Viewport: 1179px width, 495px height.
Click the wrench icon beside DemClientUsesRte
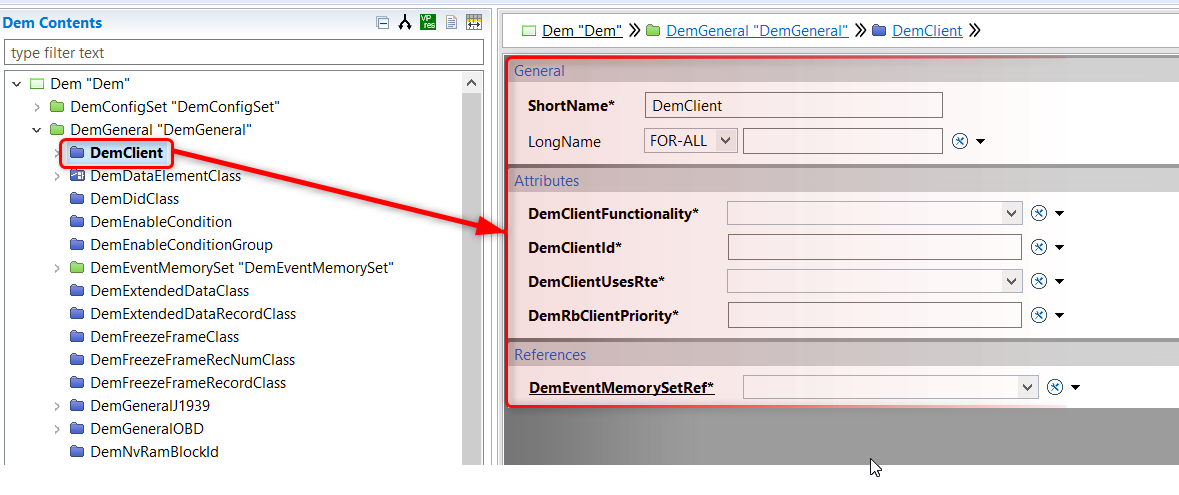click(x=1038, y=281)
